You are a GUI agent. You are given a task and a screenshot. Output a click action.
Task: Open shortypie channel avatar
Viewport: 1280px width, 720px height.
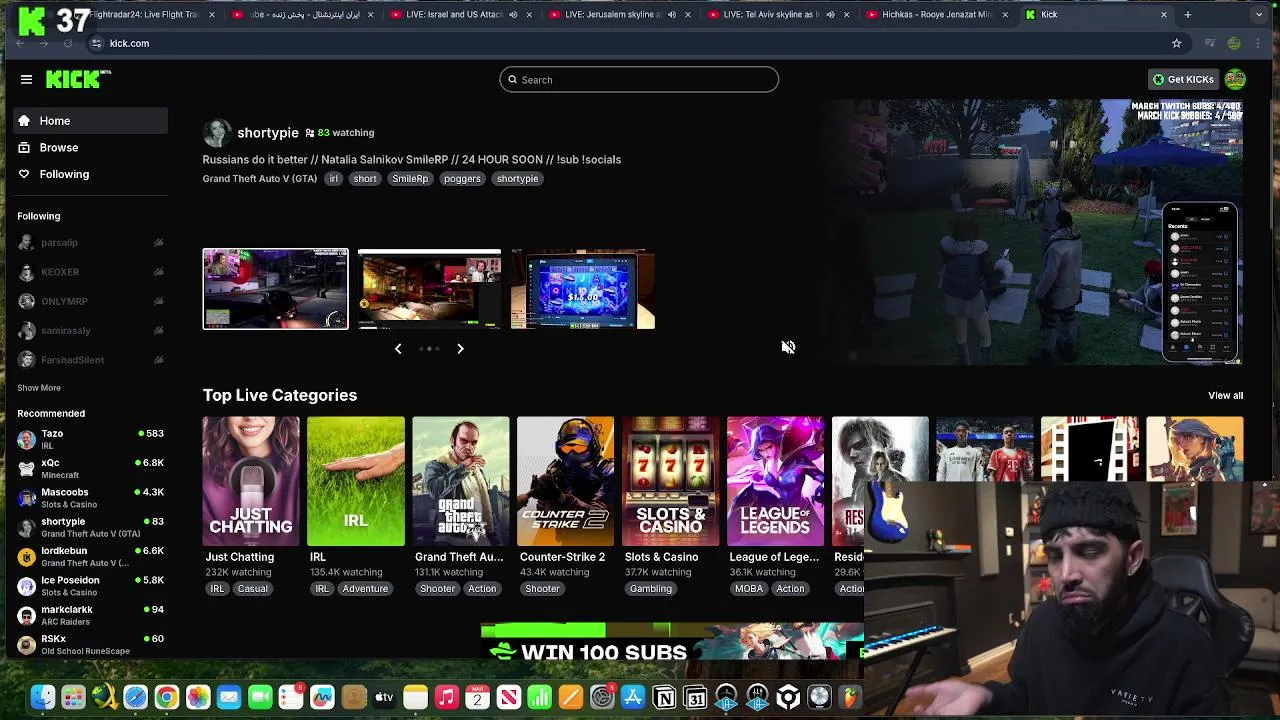(216, 132)
